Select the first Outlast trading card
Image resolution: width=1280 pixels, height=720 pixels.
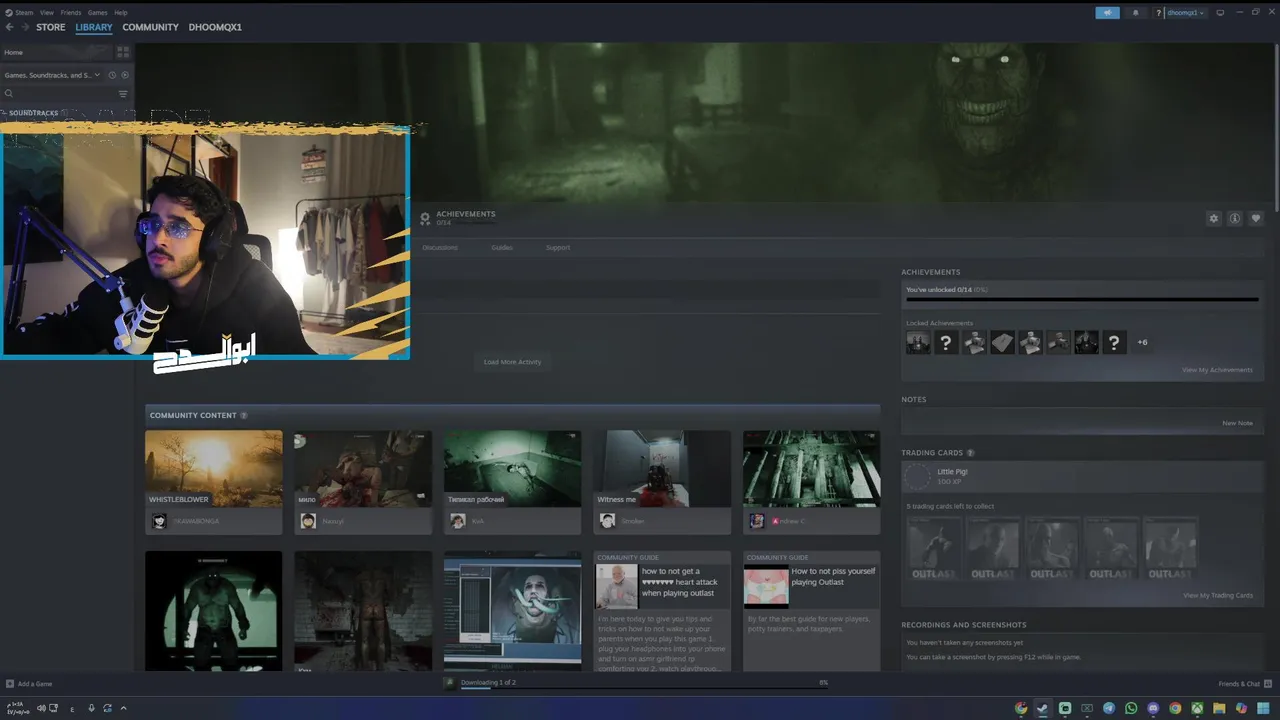click(x=935, y=548)
